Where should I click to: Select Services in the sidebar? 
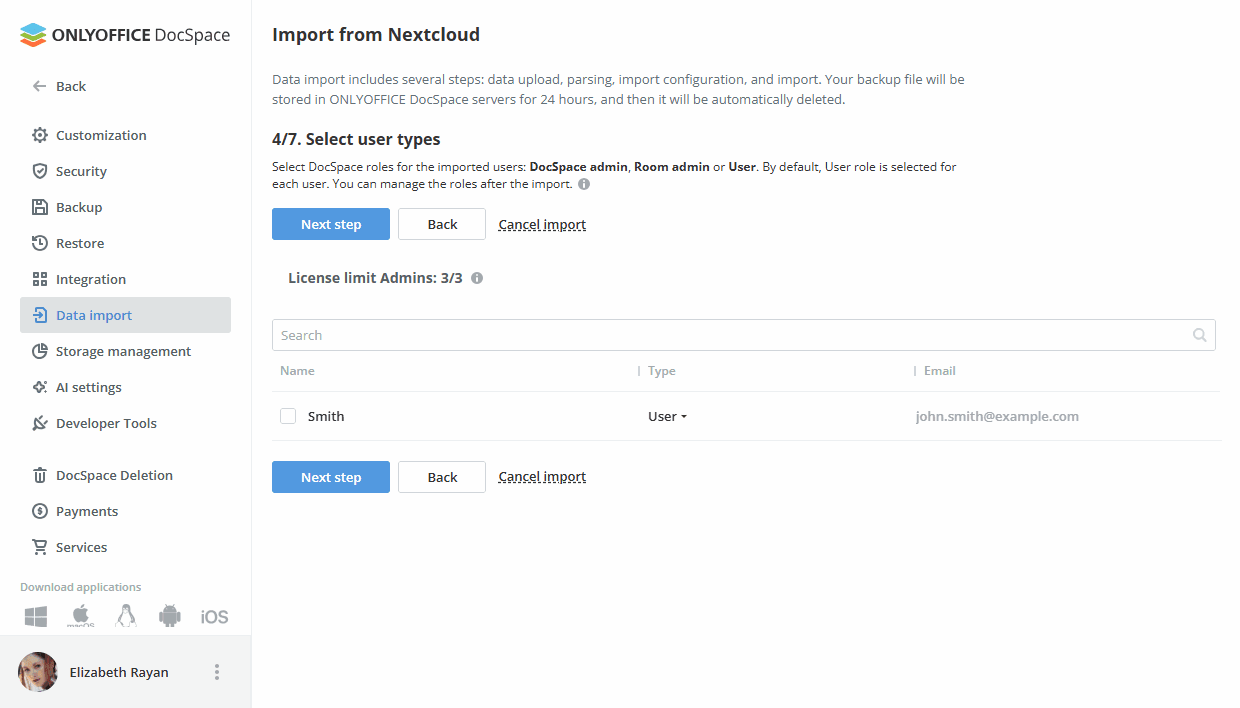81,547
